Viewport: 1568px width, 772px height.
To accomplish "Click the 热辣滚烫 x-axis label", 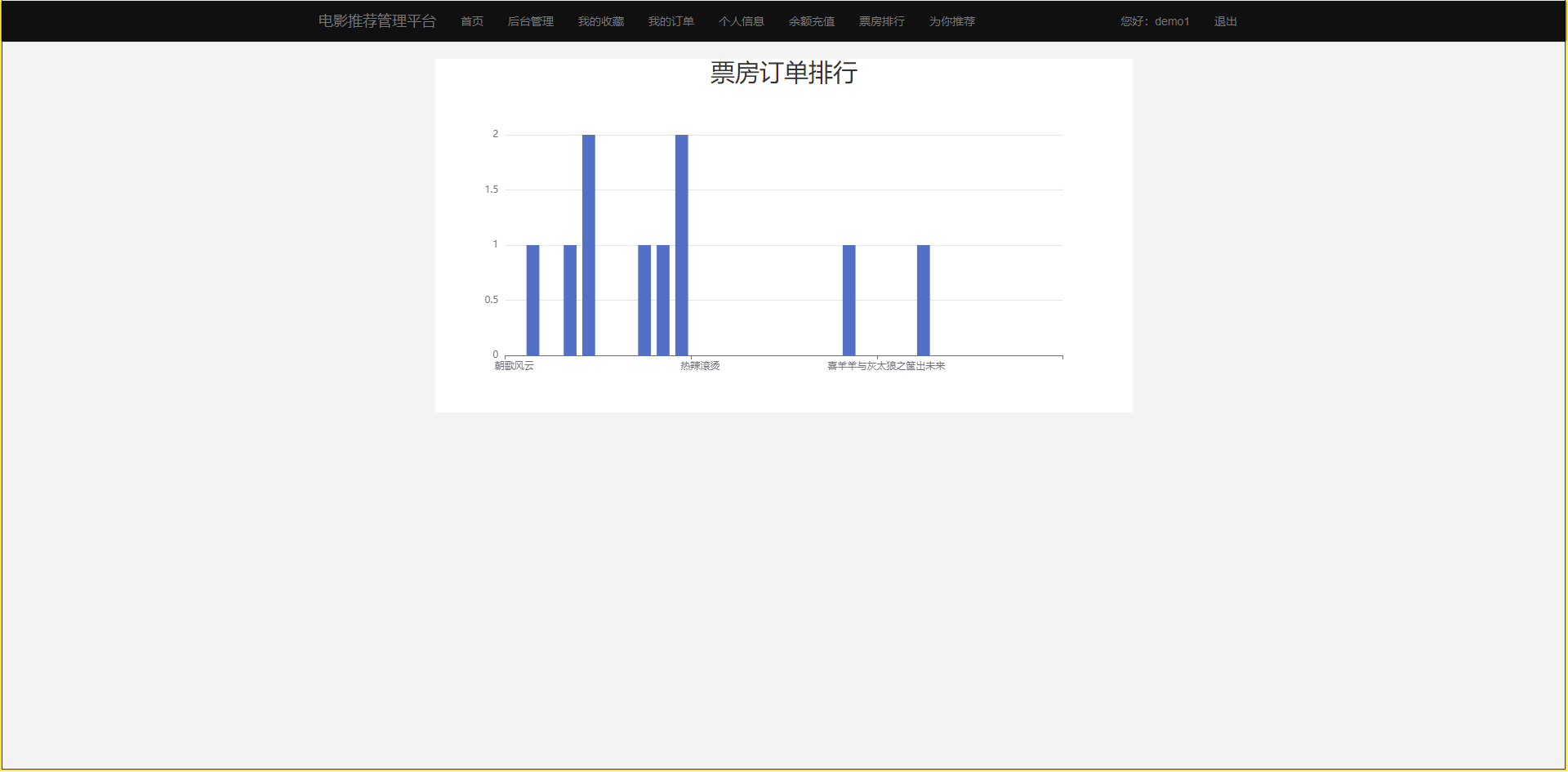I will (x=701, y=366).
